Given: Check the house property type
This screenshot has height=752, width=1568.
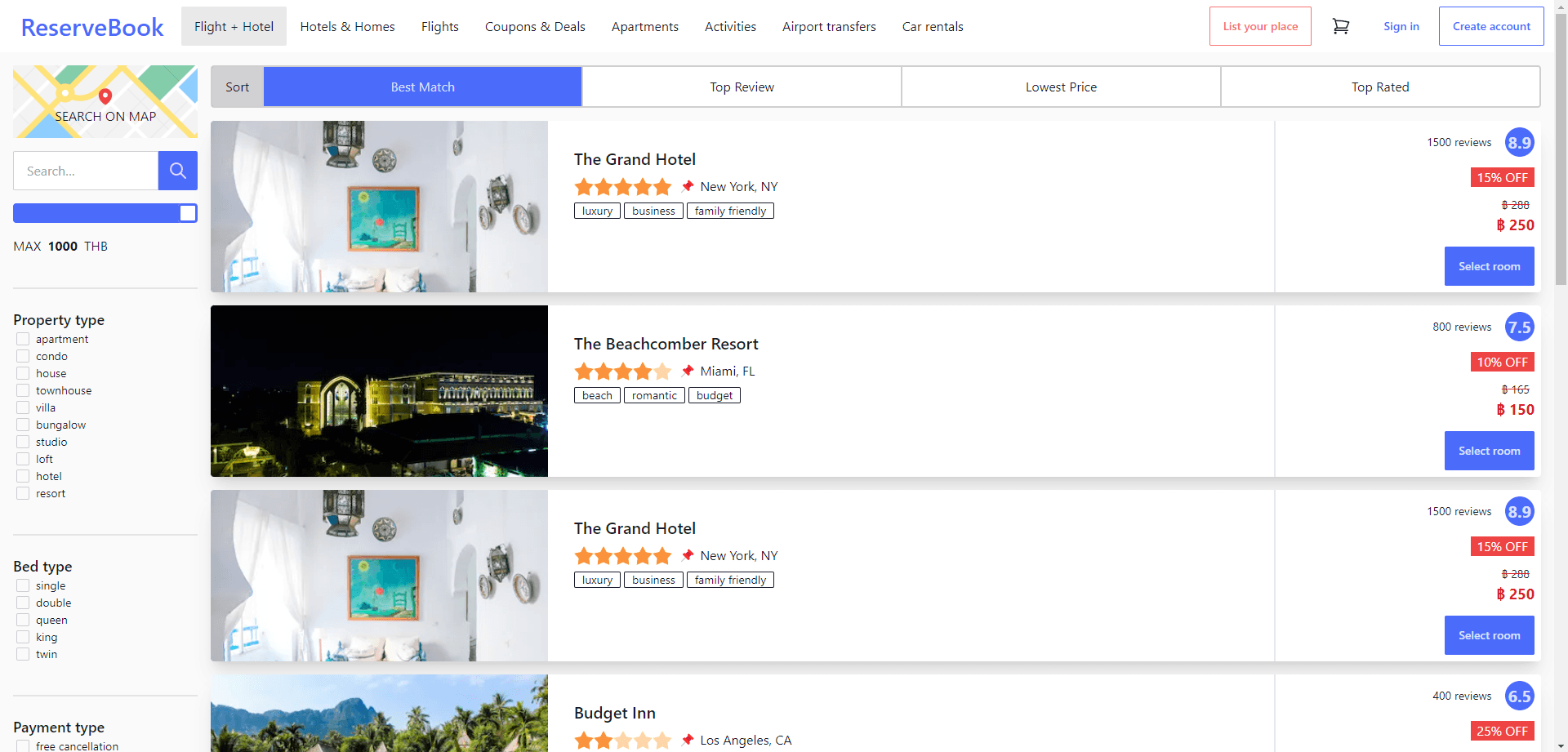Looking at the screenshot, I should pos(23,373).
